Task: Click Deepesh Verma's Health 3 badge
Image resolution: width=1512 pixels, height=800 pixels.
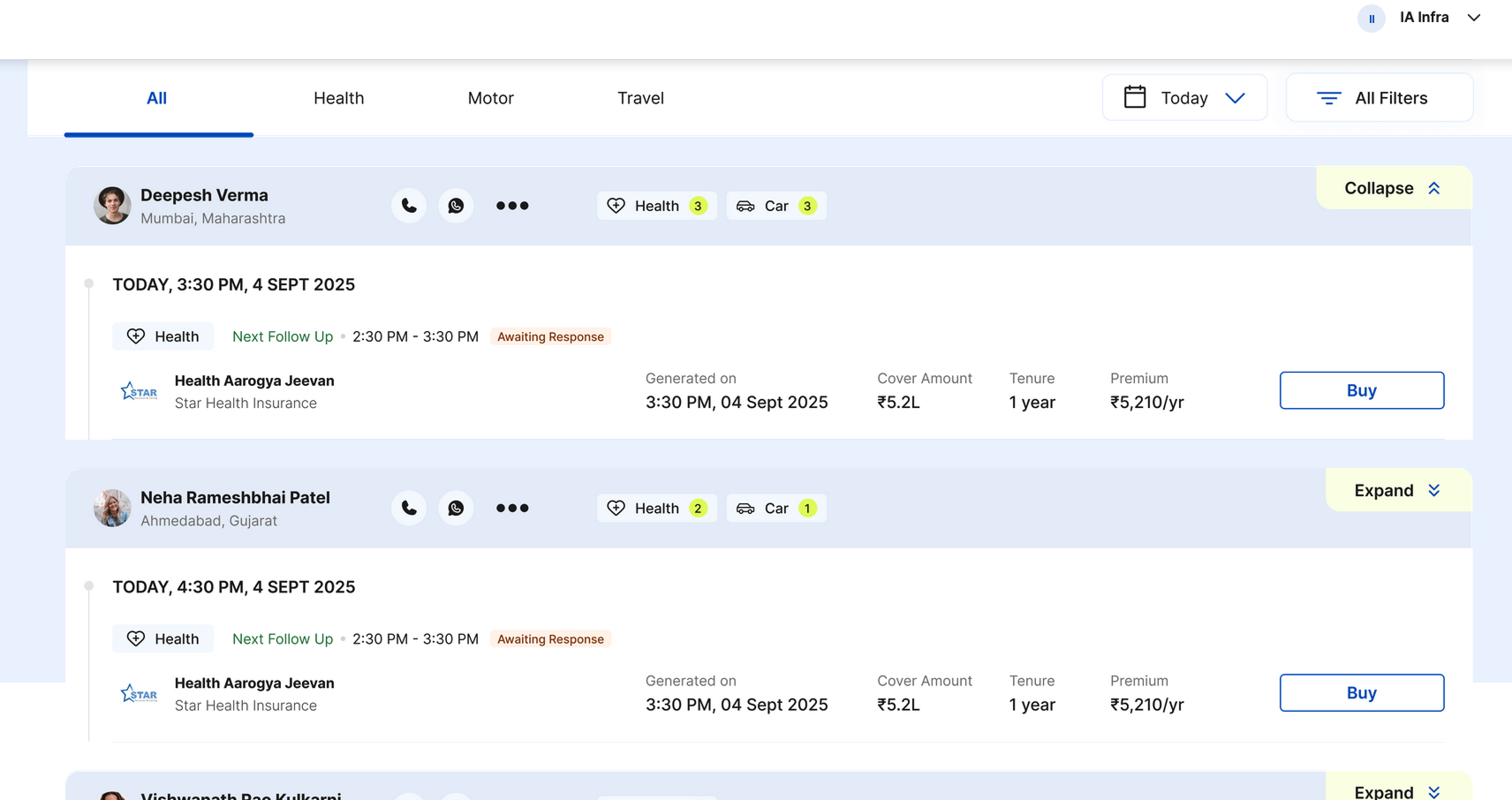Action: (656, 206)
